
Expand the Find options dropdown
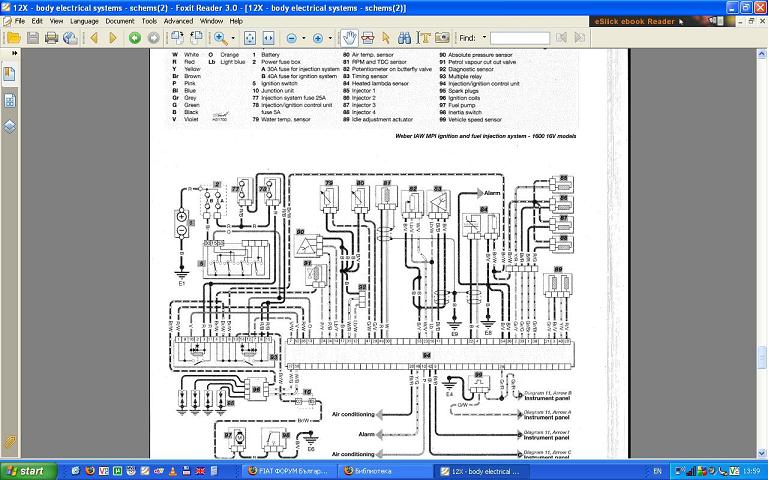(484, 38)
